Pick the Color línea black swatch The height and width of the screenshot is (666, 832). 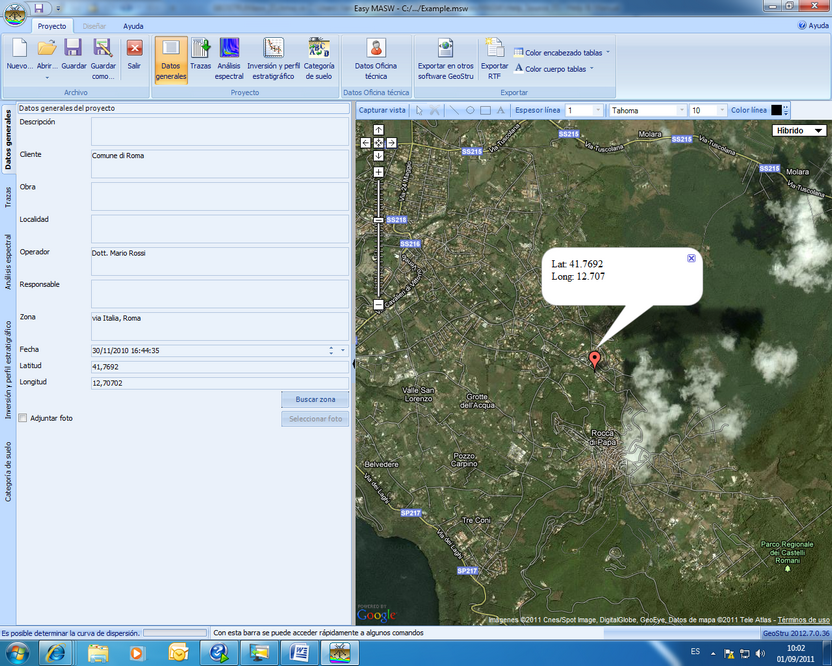(776, 110)
